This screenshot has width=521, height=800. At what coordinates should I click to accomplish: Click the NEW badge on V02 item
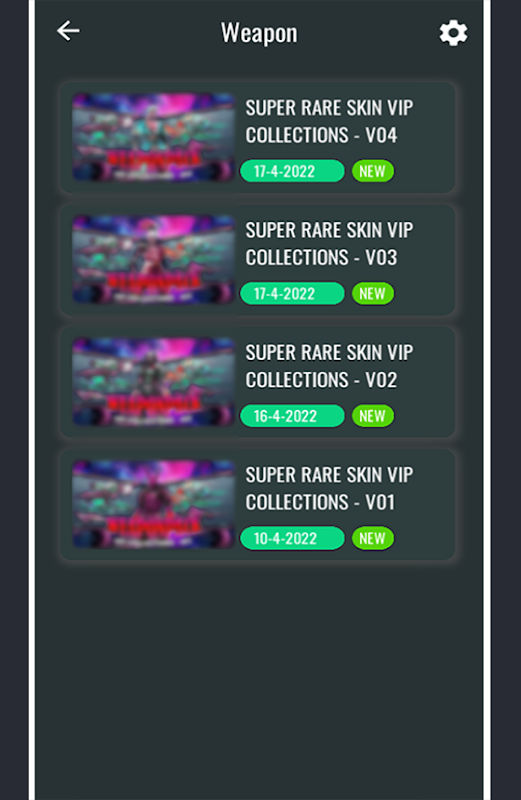click(373, 416)
